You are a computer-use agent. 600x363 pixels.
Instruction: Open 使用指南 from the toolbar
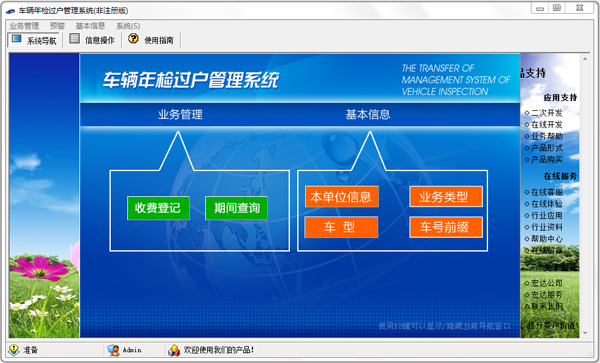coord(158,40)
